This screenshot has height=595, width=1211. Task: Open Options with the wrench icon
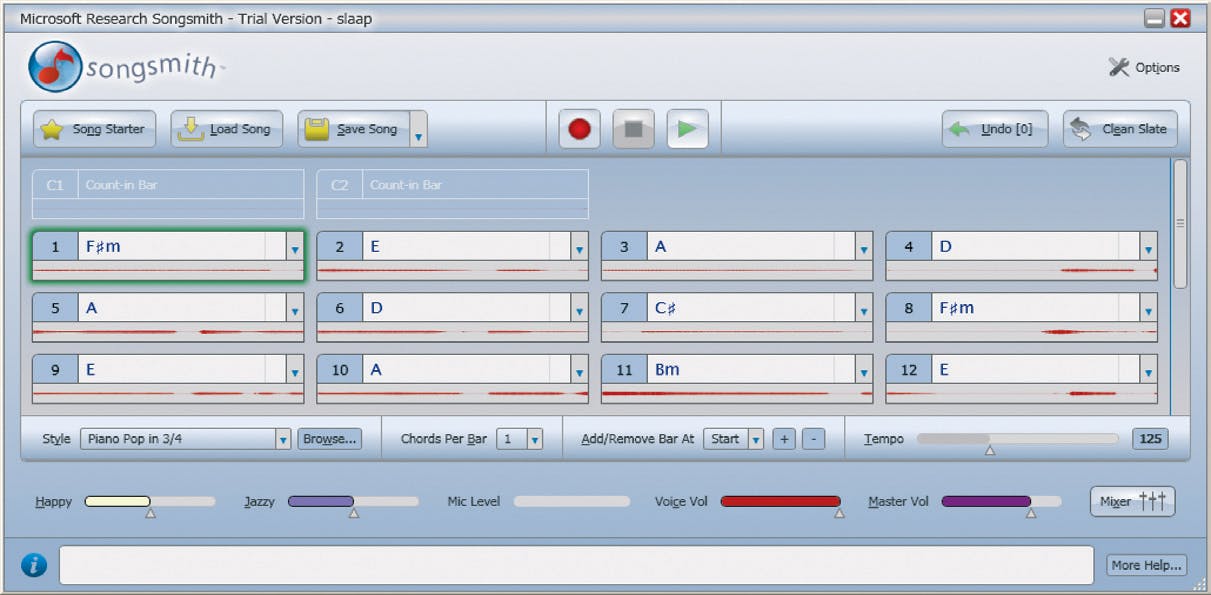coord(1144,67)
